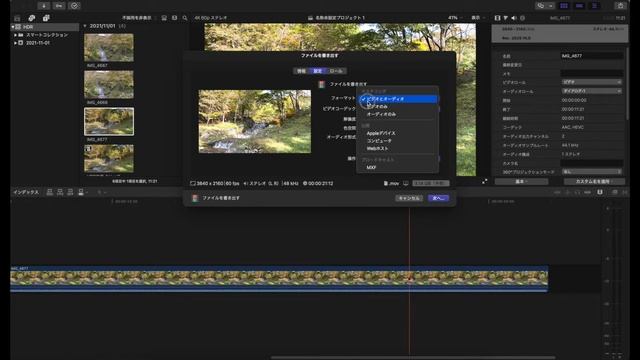Select ビデオとオーディオ format option
The width and height of the screenshot is (640, 360).
click(398, 99)
